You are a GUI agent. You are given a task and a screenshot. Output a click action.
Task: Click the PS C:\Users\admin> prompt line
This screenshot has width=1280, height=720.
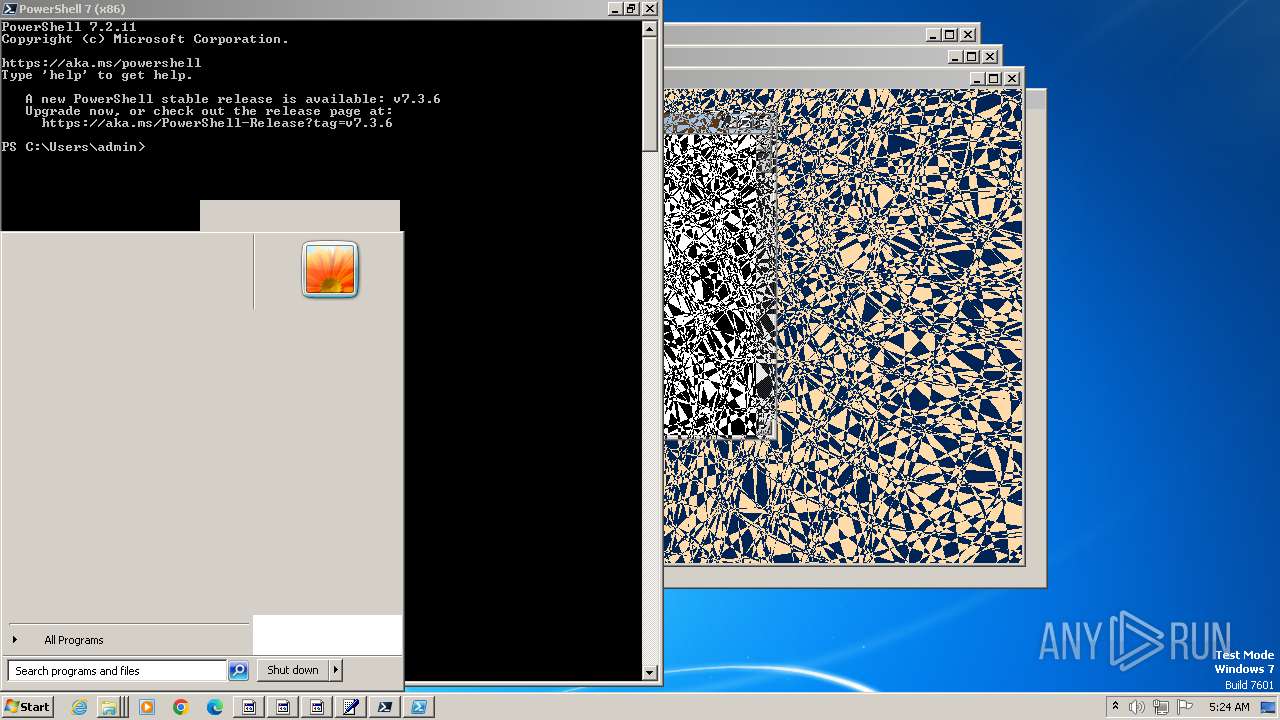[73, 147]
